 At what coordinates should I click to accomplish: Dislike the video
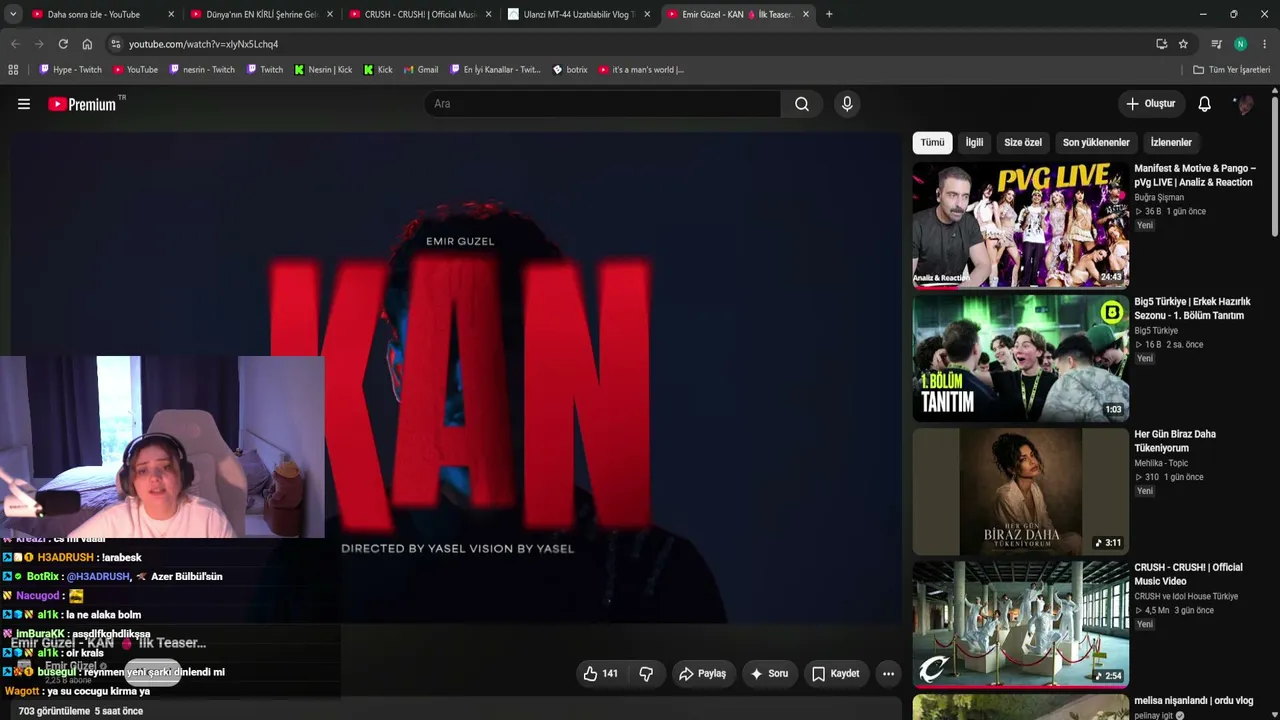tap(646, 674)
